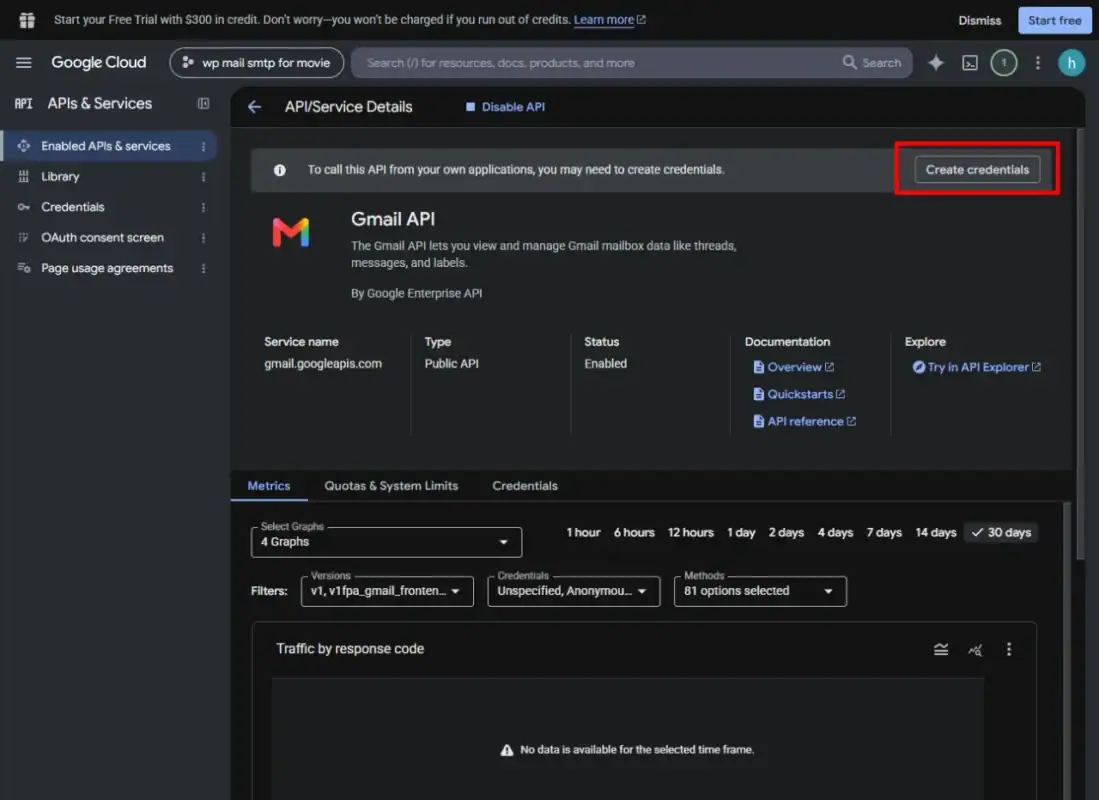Open the Quickstarts documentation link
The height and width of the screenshot is (800, 1099).
pyautogui.click(x=799, y=394)
